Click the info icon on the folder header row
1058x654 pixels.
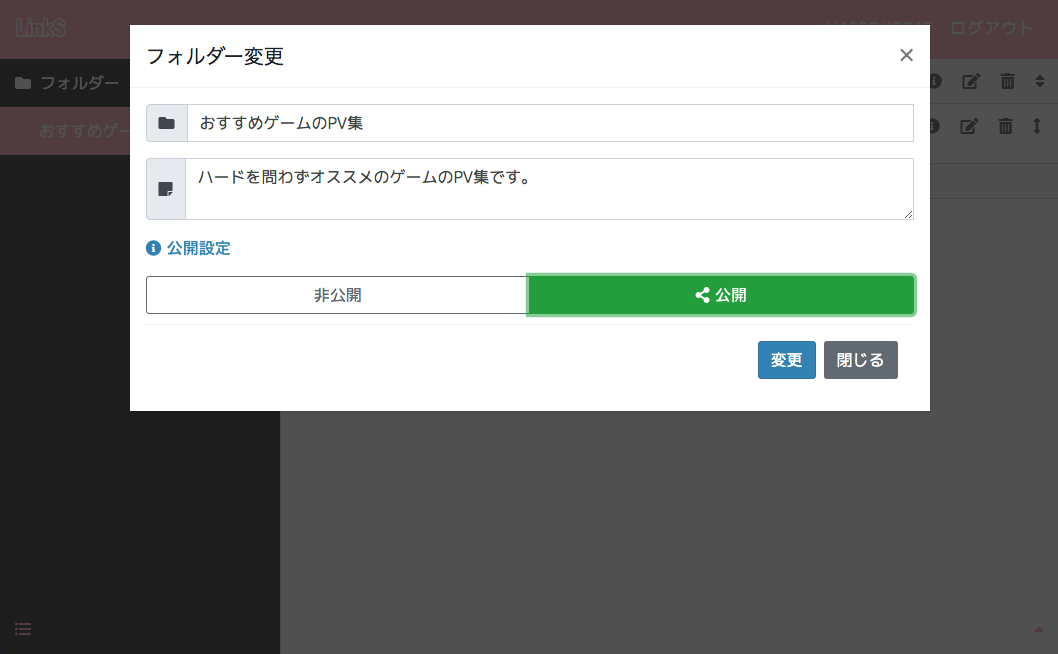pyautogui.click(x=933, y=81)
